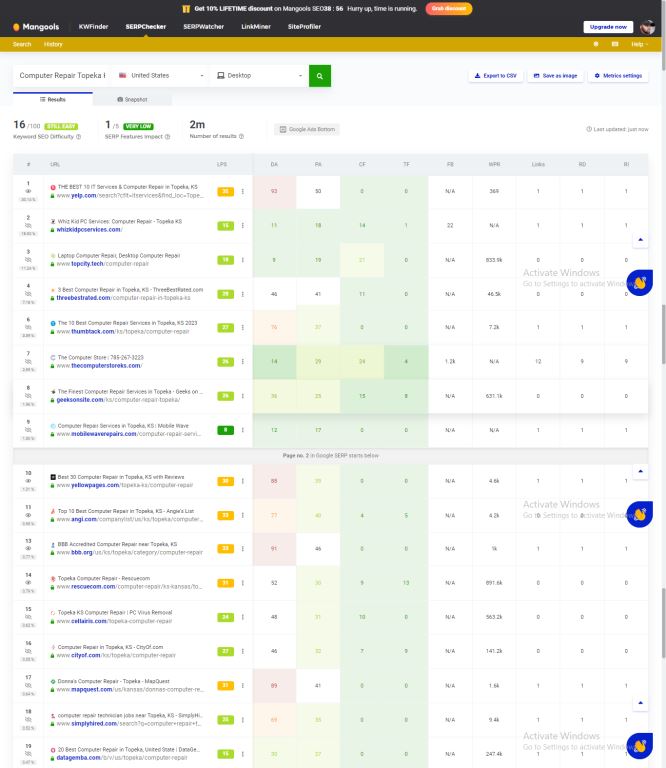Screen dimensions: 666x768
Task: Open the United States location dropdown
Action: click(161, 75)
